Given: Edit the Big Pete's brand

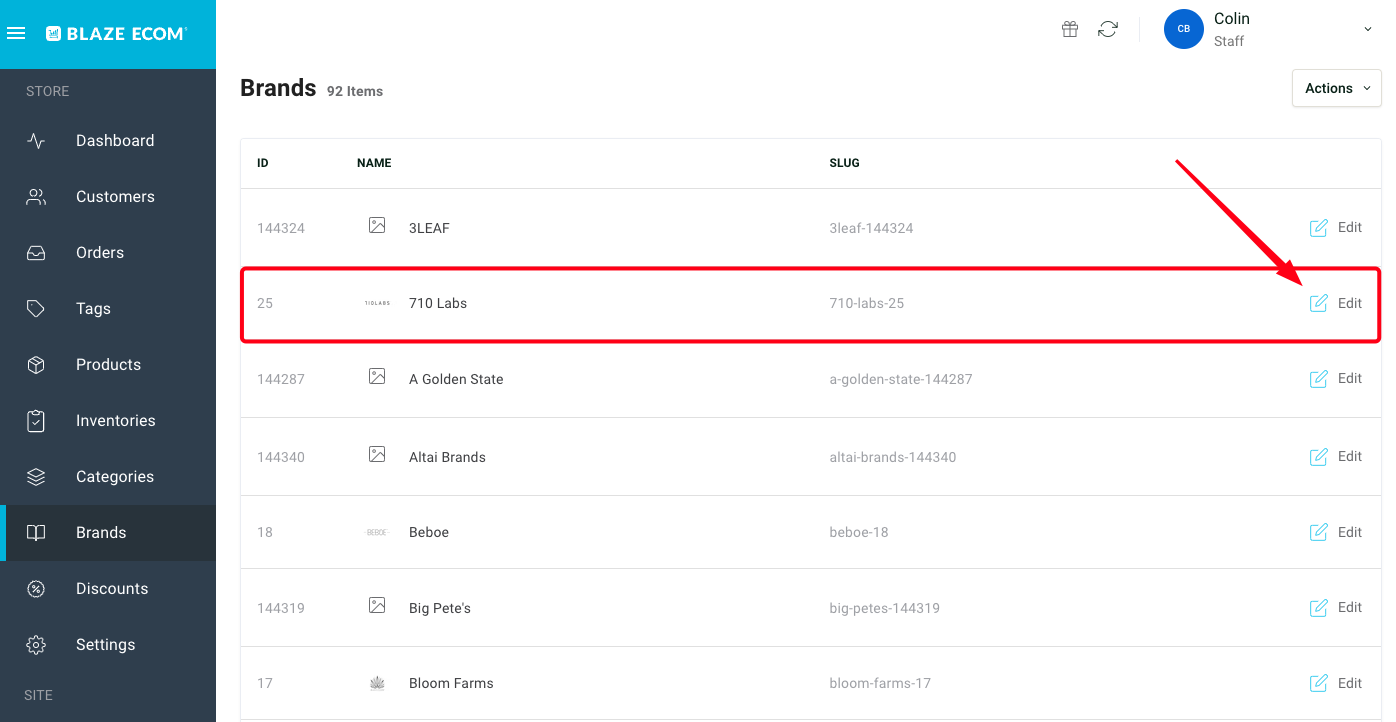Looking at the screenshot, I should point(1336,608).
